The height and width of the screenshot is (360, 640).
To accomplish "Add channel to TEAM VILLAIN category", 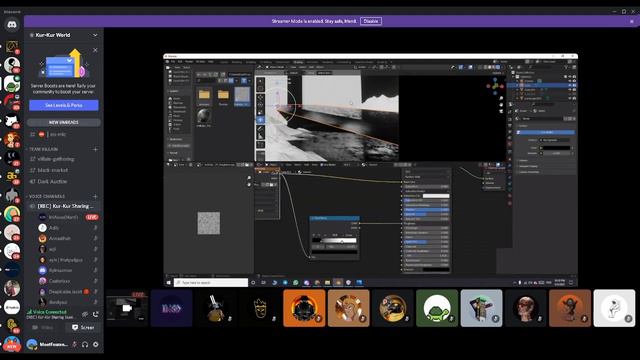I will coord(95,149).
